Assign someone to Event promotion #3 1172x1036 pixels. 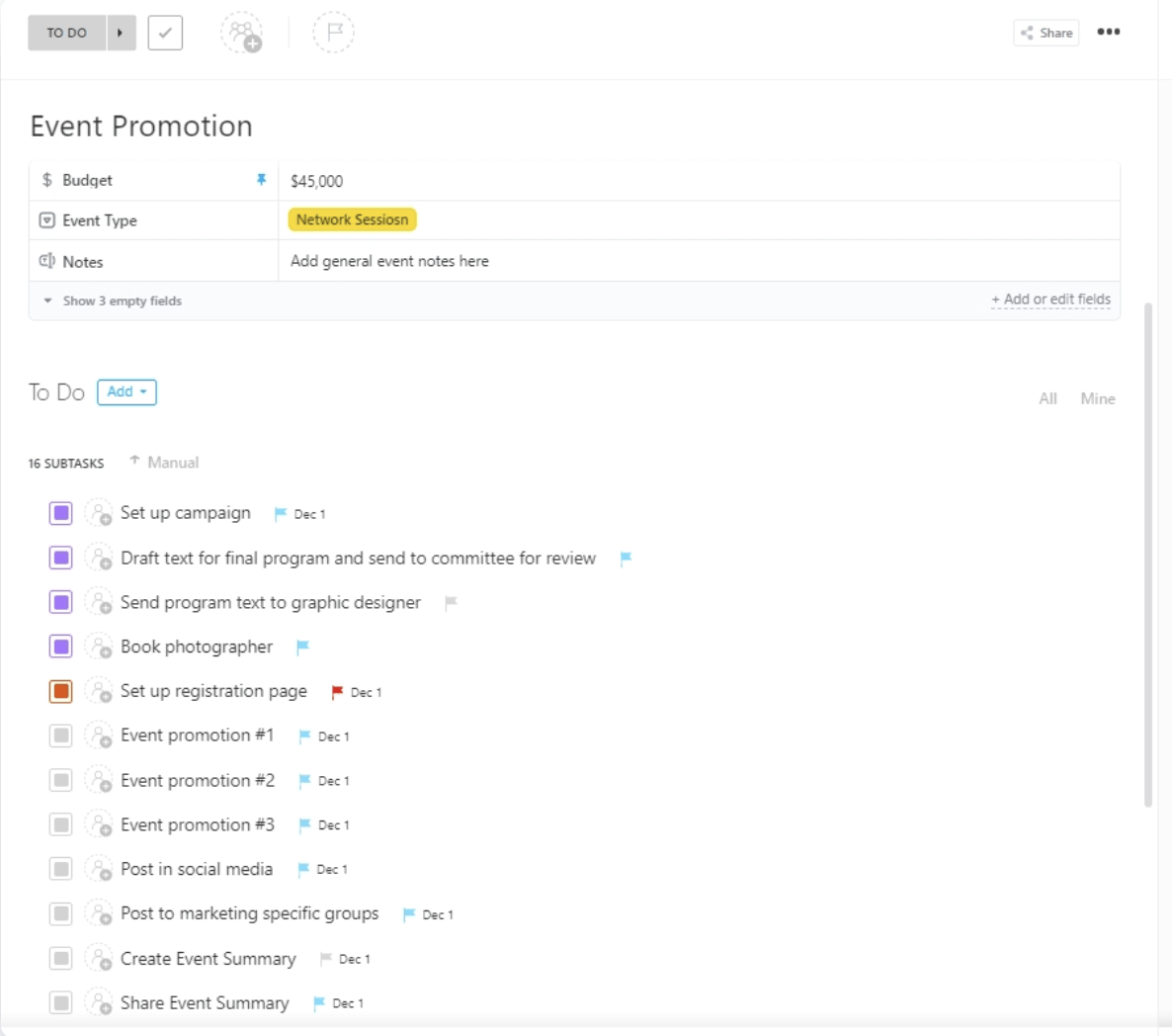coord(99,824)
